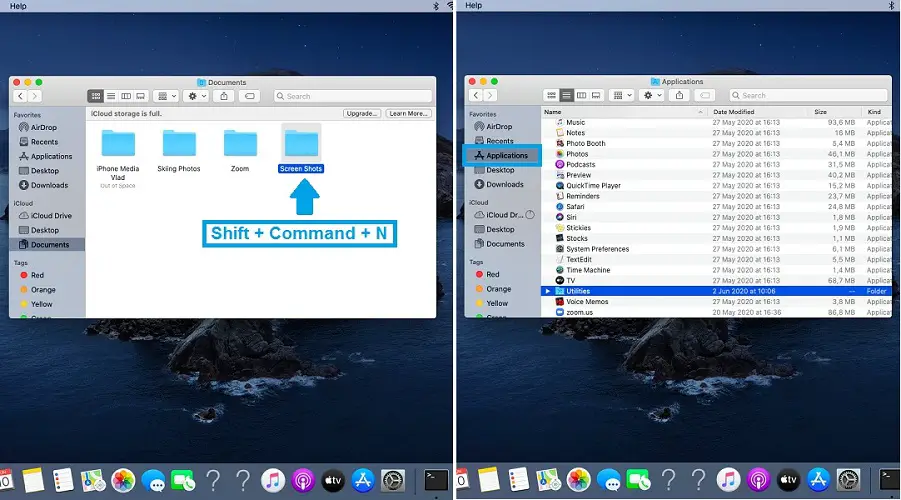
Task: Select the Safari app in Applications list
Action: coord(577,207)
